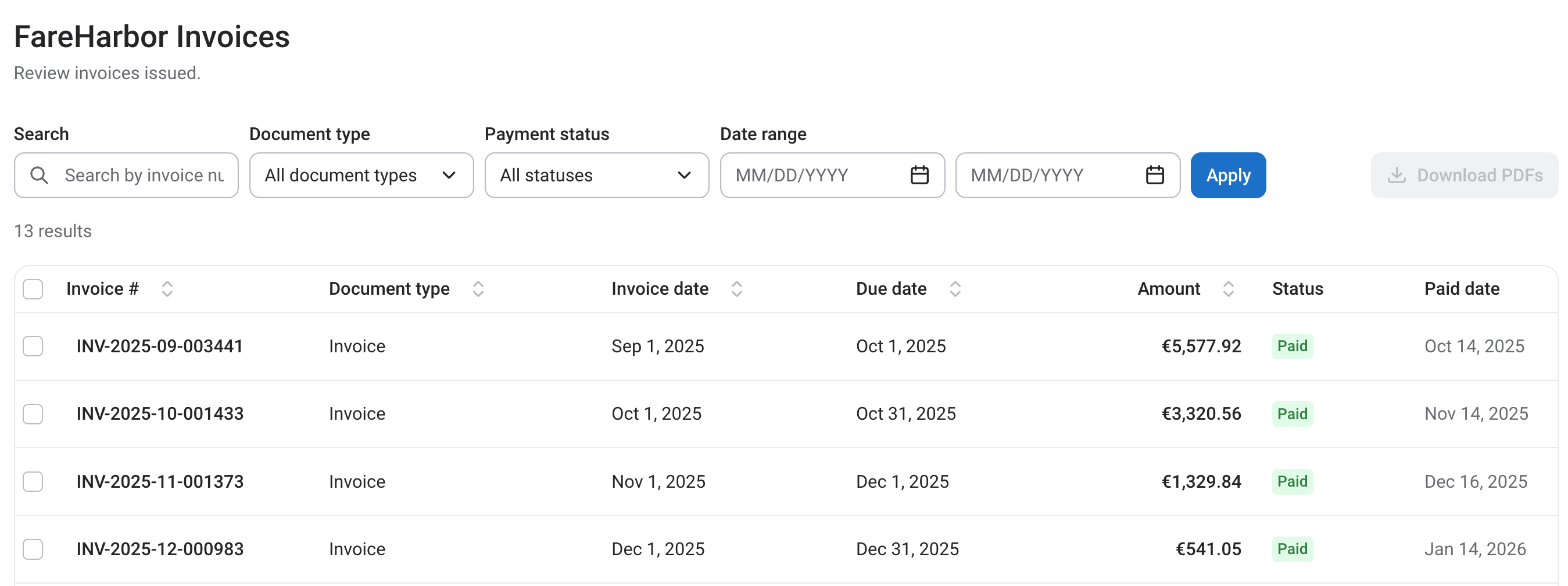1568x586 pixels.
Task: Check the INV-2025-11-001373 row checkbox
Action: pyautogui.click(x=33, y=481)
